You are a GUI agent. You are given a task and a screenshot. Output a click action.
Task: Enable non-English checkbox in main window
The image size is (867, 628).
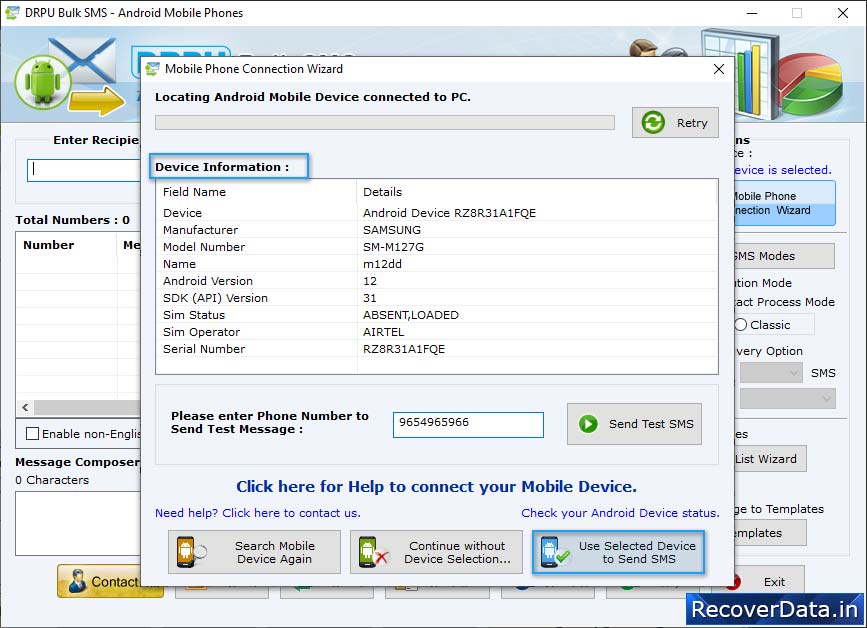(33, 434)
